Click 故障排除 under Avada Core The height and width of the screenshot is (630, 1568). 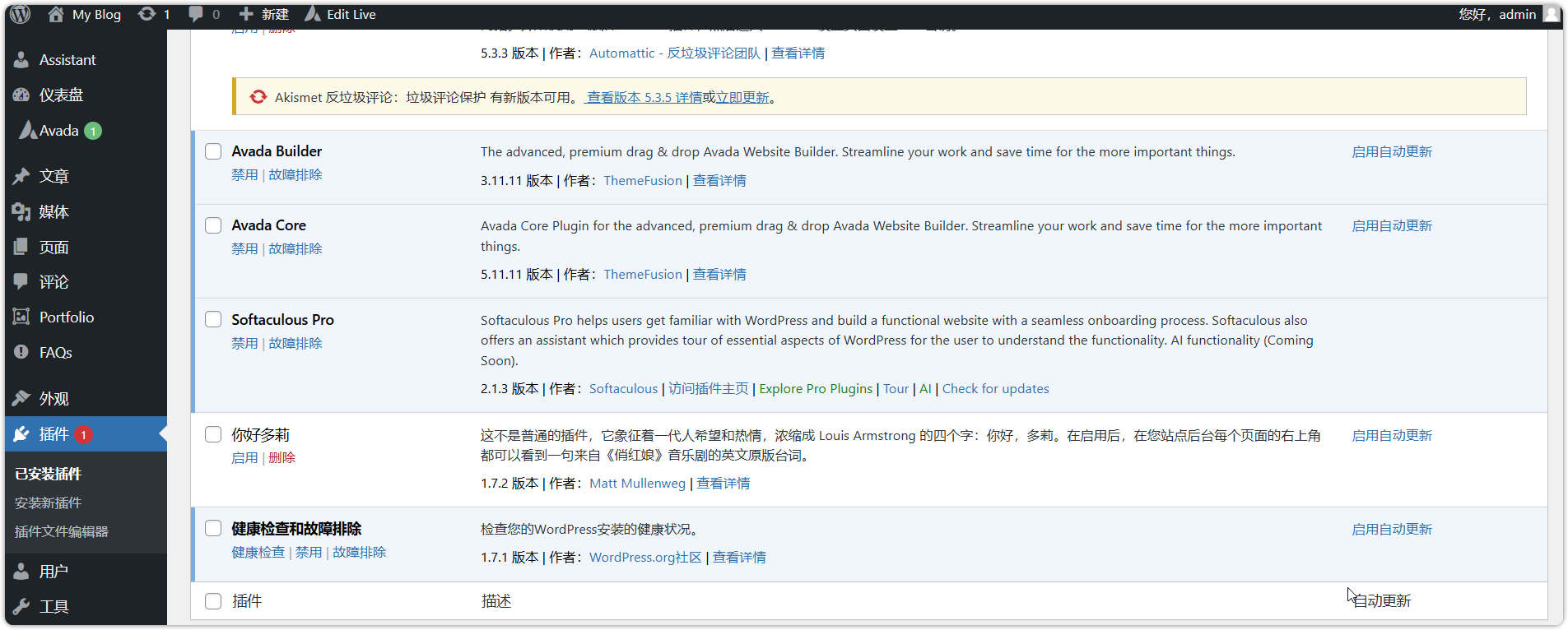tap(295, 248)
